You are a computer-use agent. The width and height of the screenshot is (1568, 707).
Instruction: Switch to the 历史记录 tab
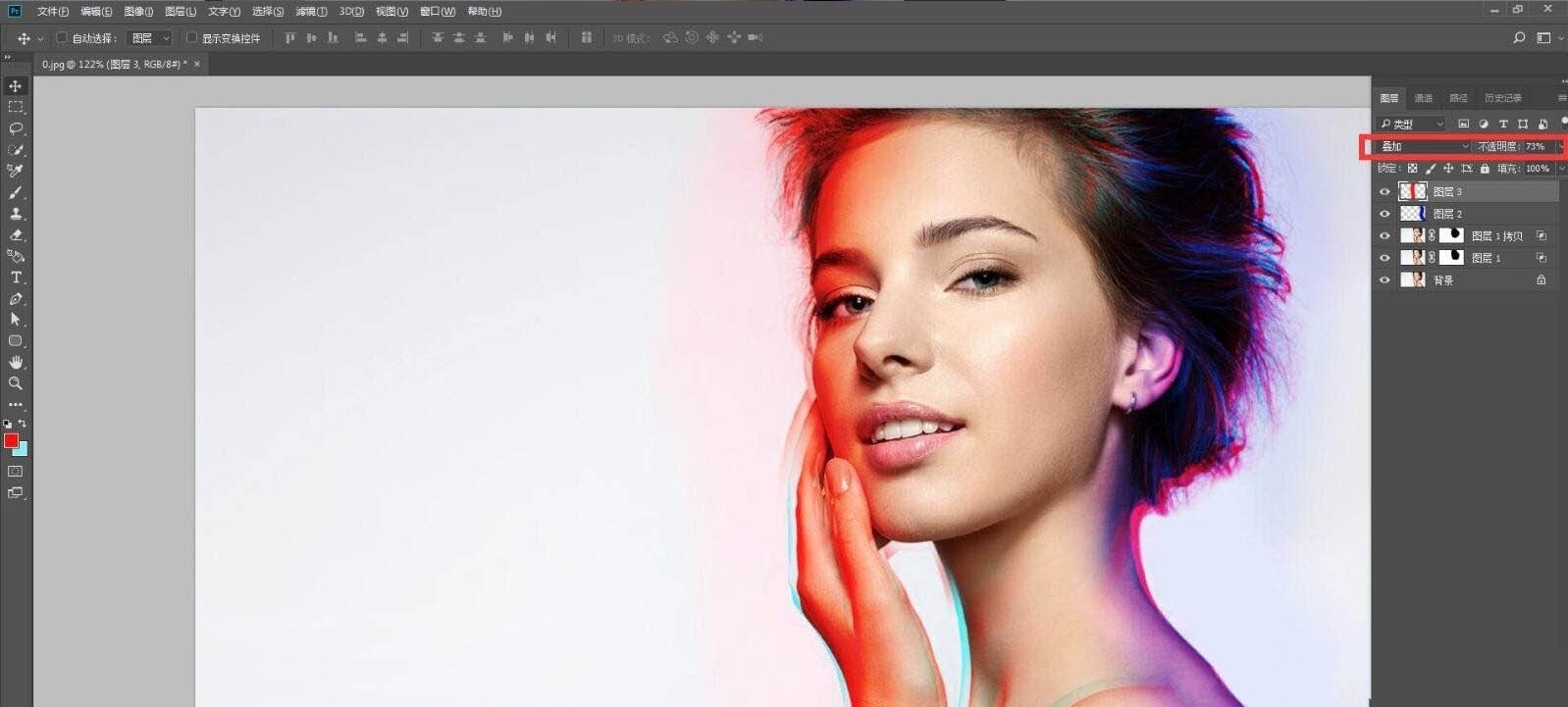click(1502, 98)
